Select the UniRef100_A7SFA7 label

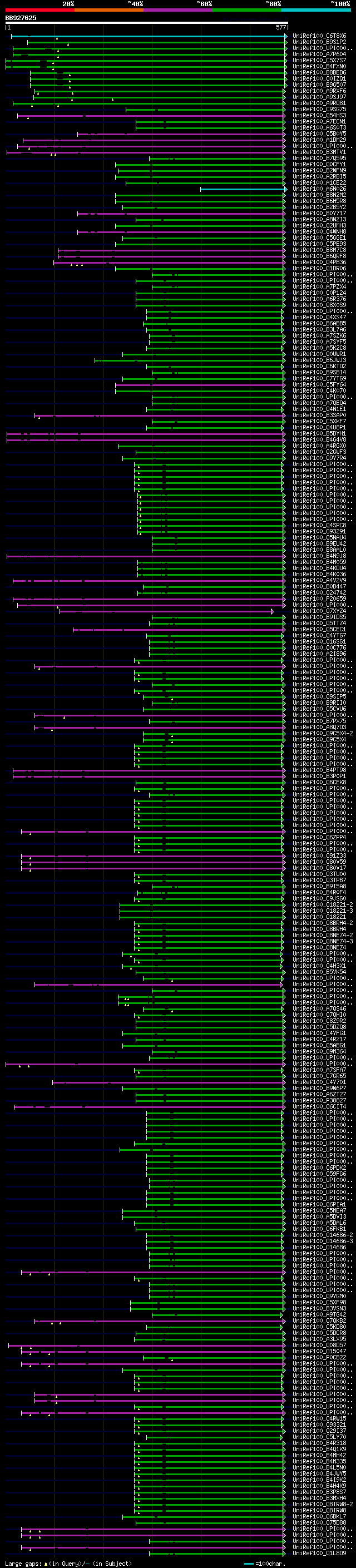[319, 1070]
